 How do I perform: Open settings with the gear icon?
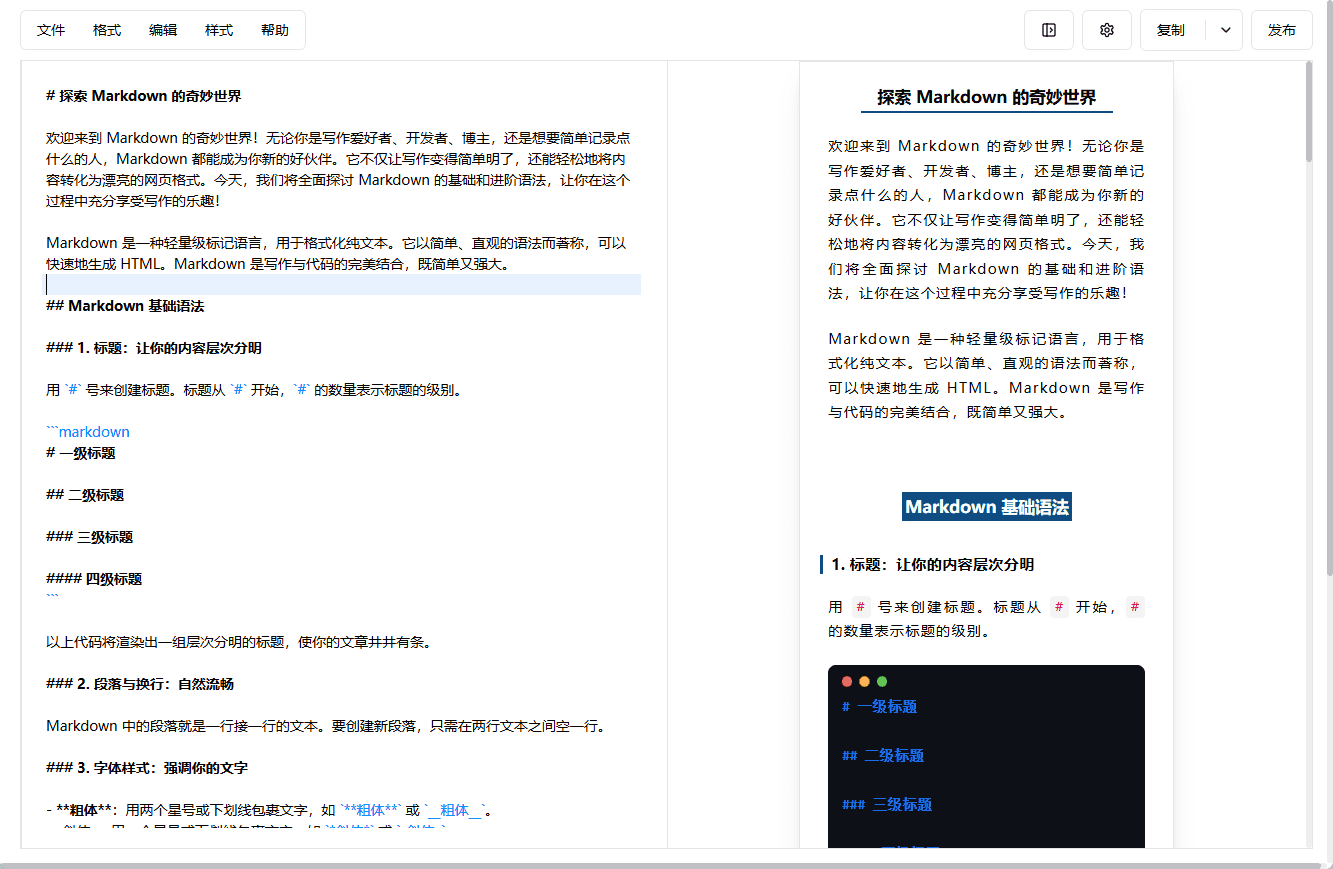1107,30
